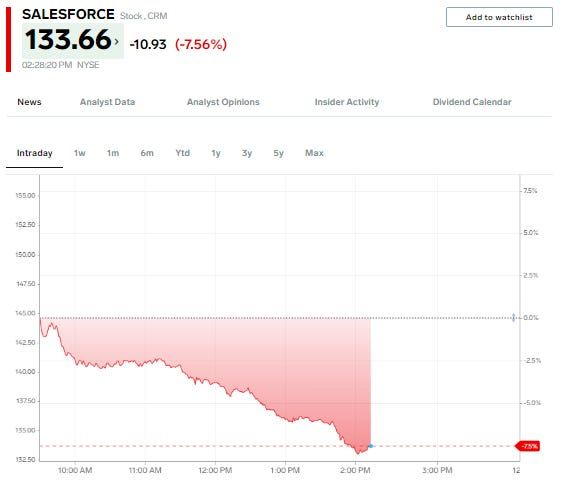
Task: Add Salesforce to watchlist
Action: click(x=499, y=17)
